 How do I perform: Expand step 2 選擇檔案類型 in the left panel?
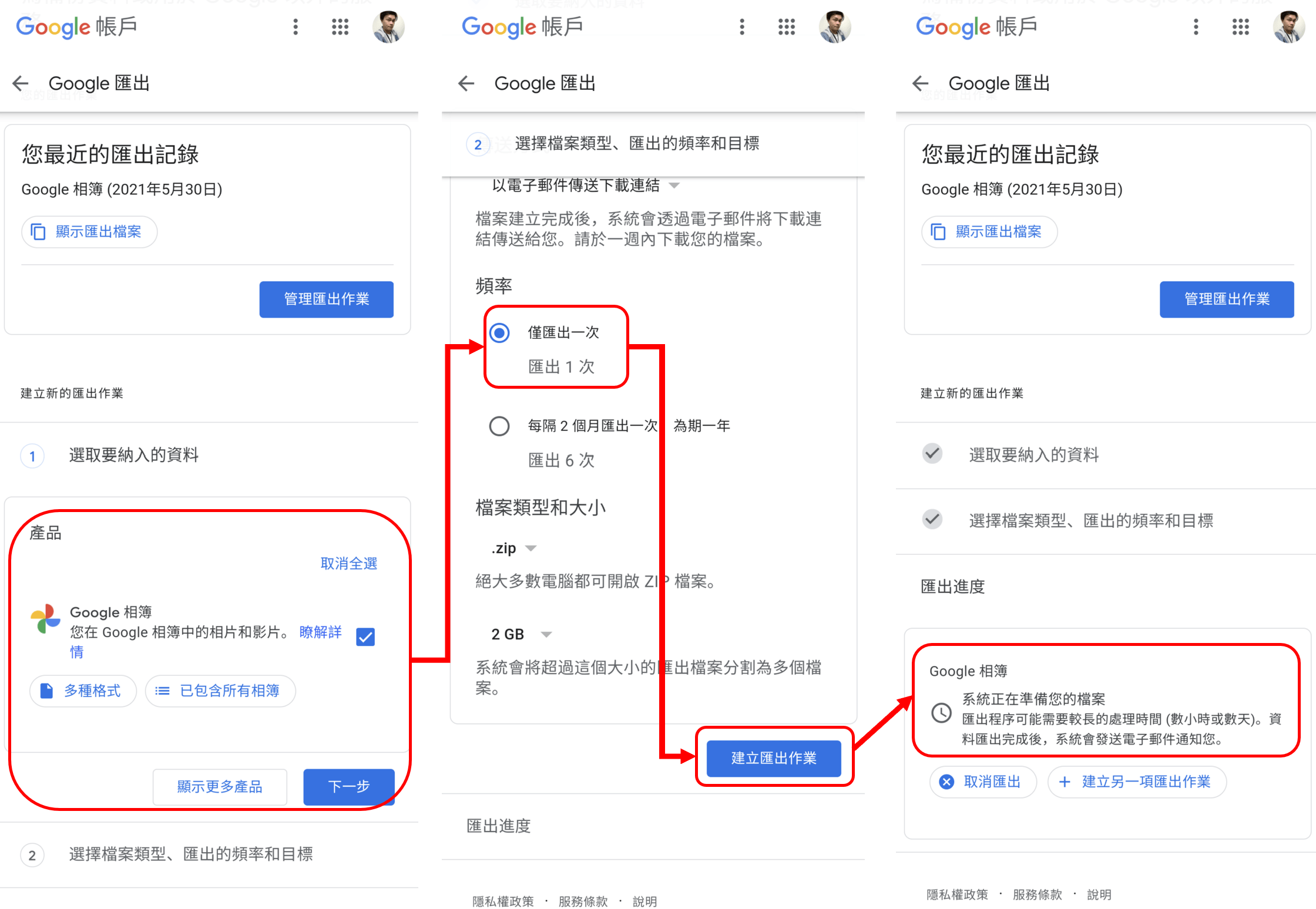point(190,854)
